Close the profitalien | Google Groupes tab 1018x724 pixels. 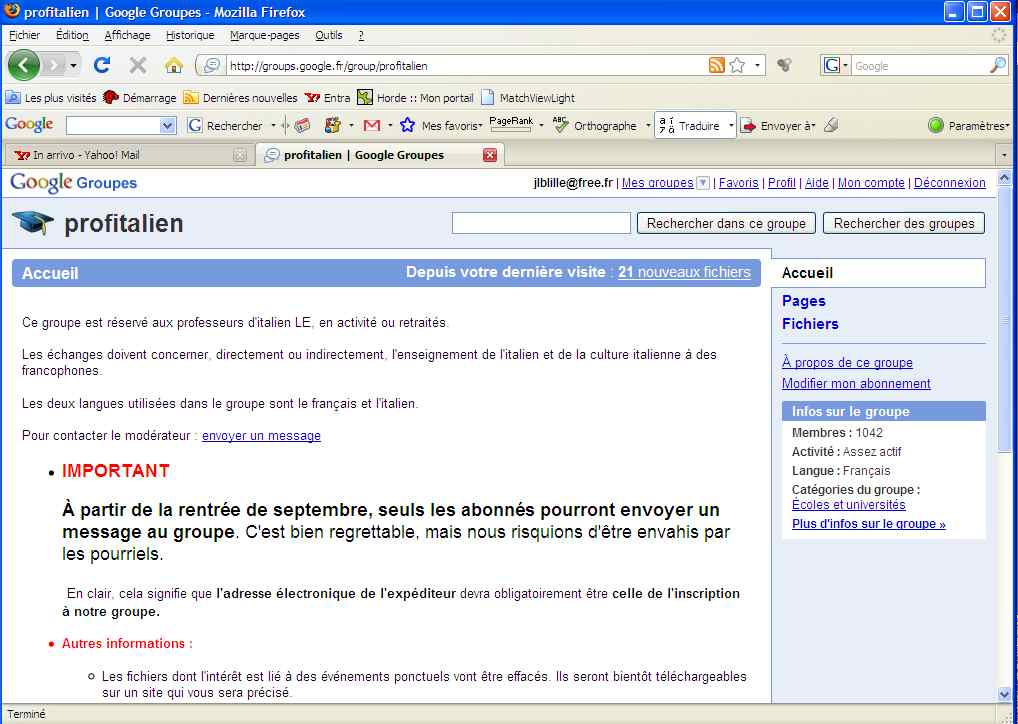pyautogui.click(x=490, y=155)
